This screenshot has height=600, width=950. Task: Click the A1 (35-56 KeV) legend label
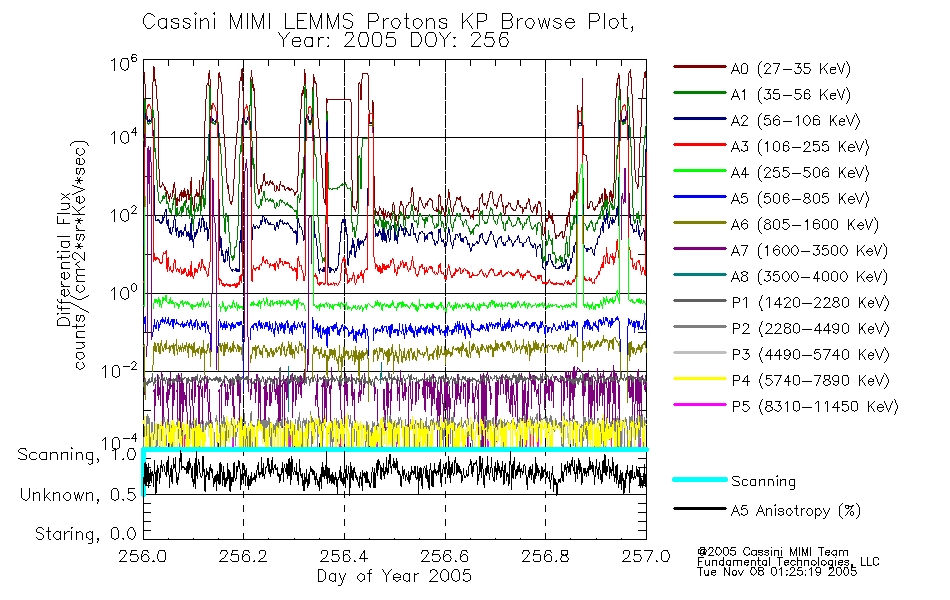click(x=790, y=95)
